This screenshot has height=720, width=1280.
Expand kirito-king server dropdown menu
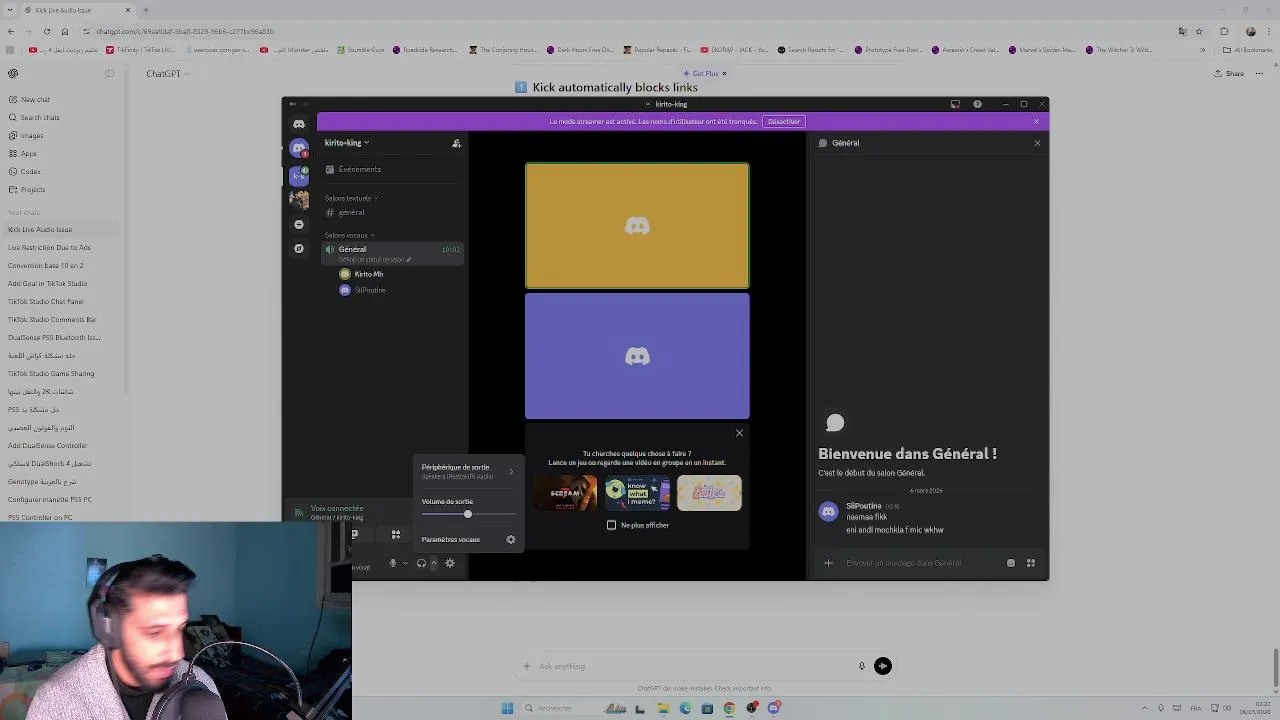(346, 143)
